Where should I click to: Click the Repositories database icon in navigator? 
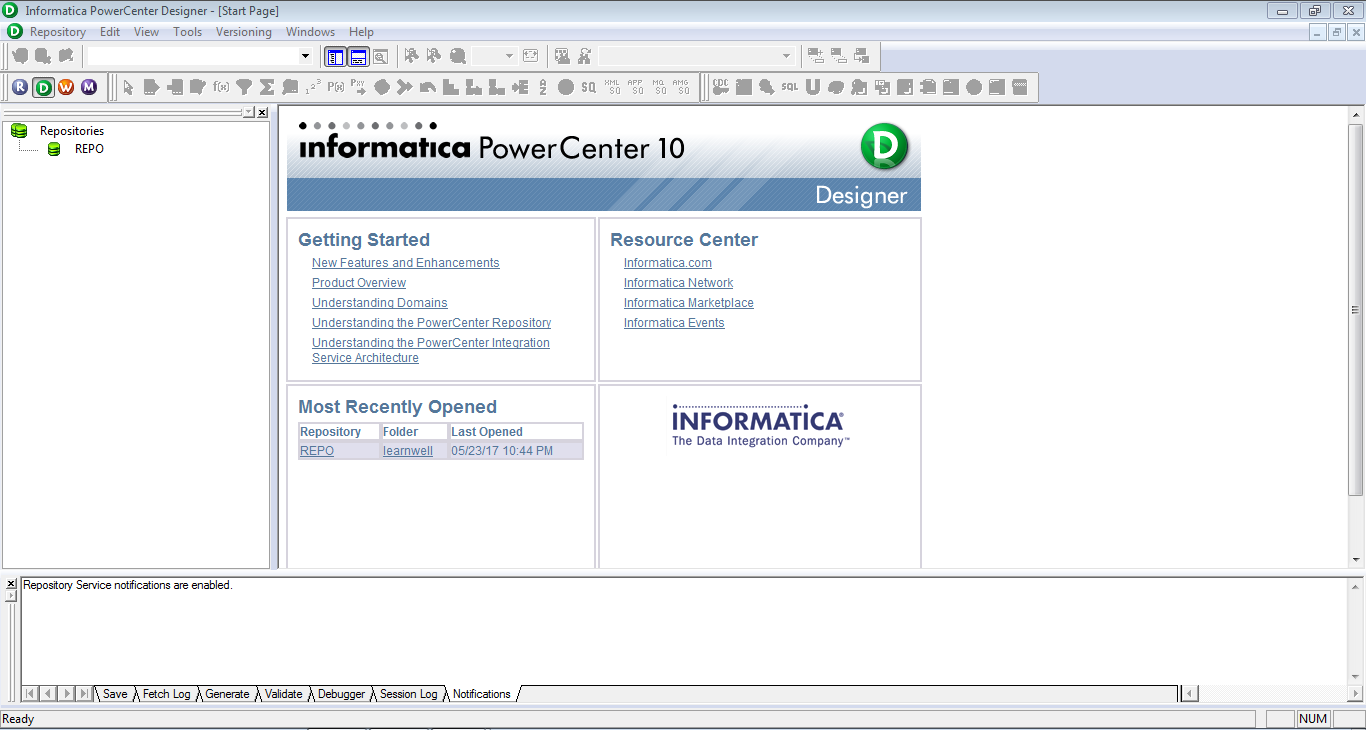click(19, 131)
